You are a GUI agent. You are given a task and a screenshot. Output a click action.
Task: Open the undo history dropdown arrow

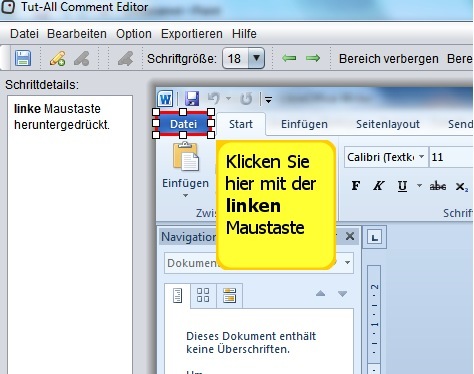click(228, 98)
